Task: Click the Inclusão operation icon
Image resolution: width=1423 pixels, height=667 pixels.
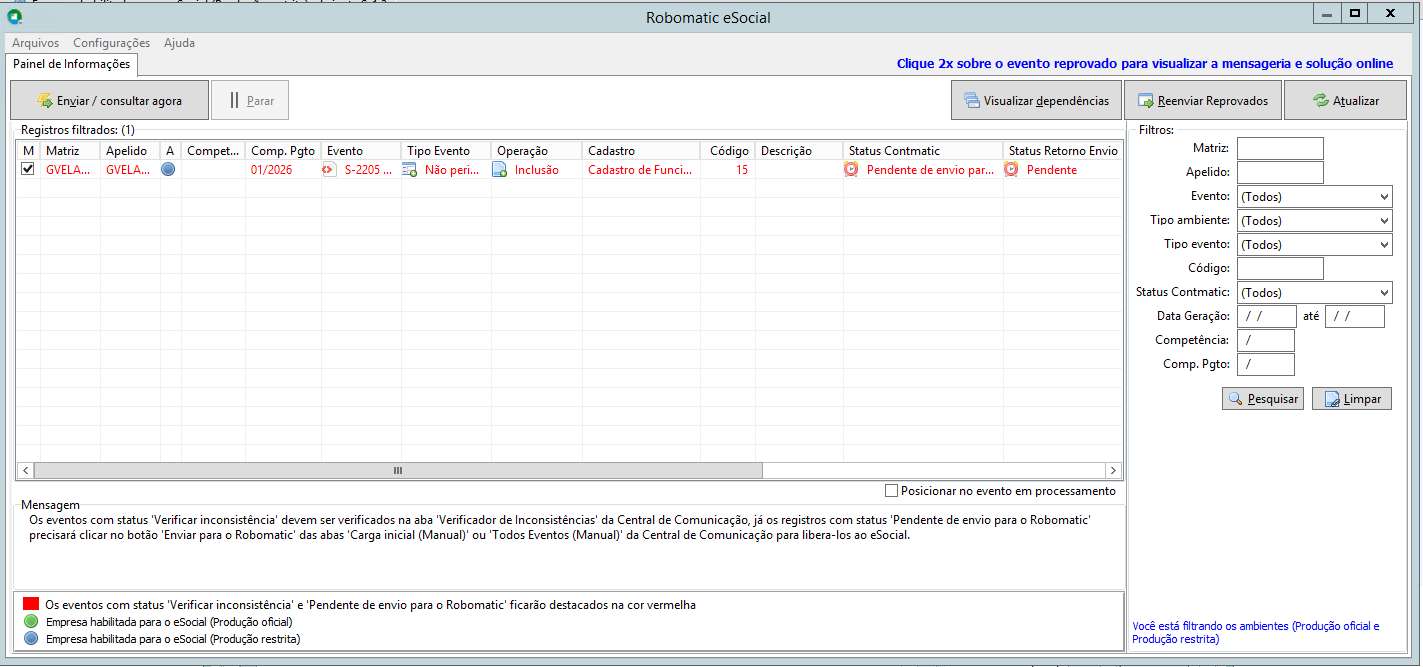Action: [499, 170]
